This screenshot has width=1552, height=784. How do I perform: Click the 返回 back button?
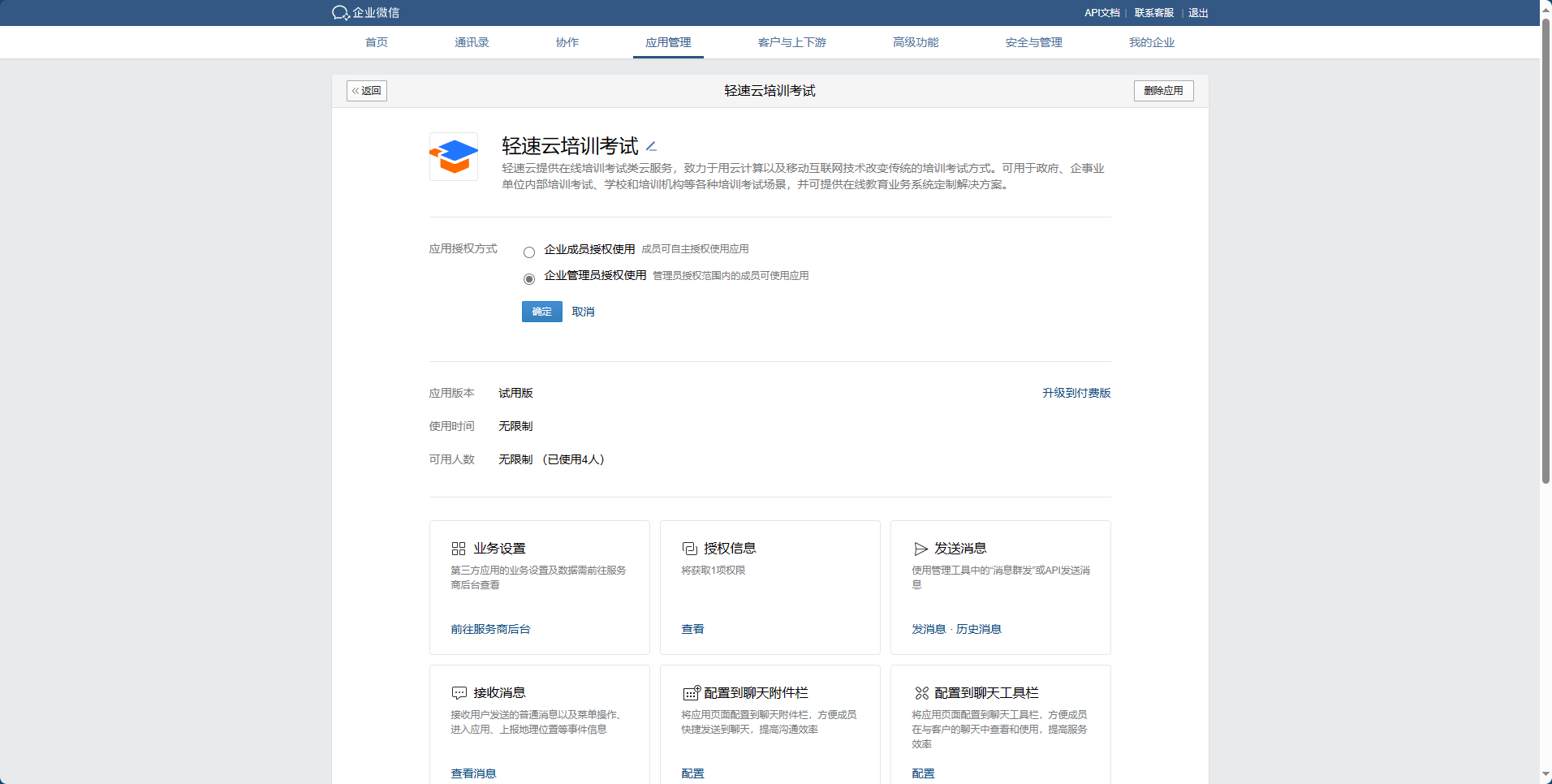367,91
